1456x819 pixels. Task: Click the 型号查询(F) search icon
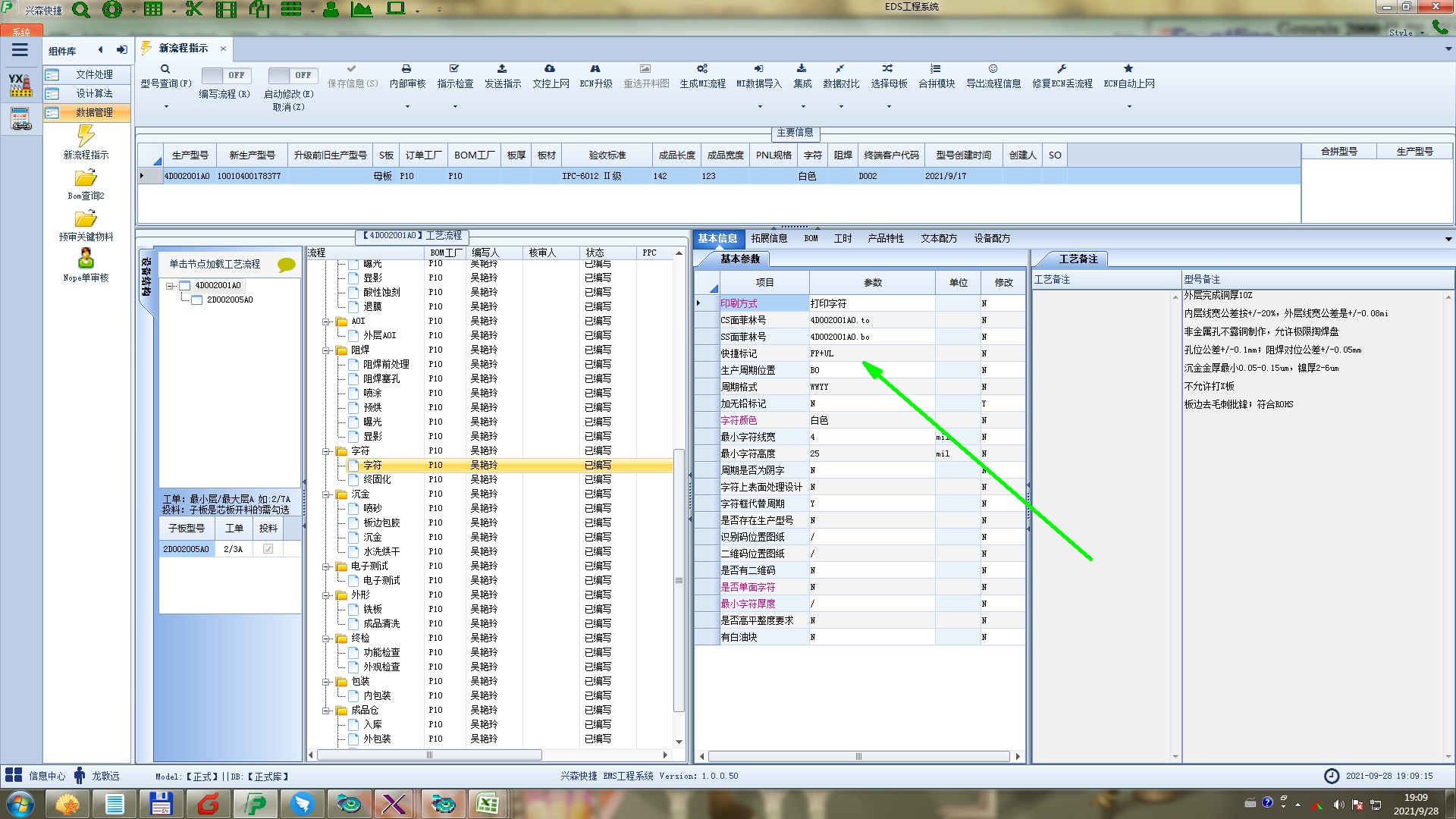pyautogui.click(x=165, y=69)
